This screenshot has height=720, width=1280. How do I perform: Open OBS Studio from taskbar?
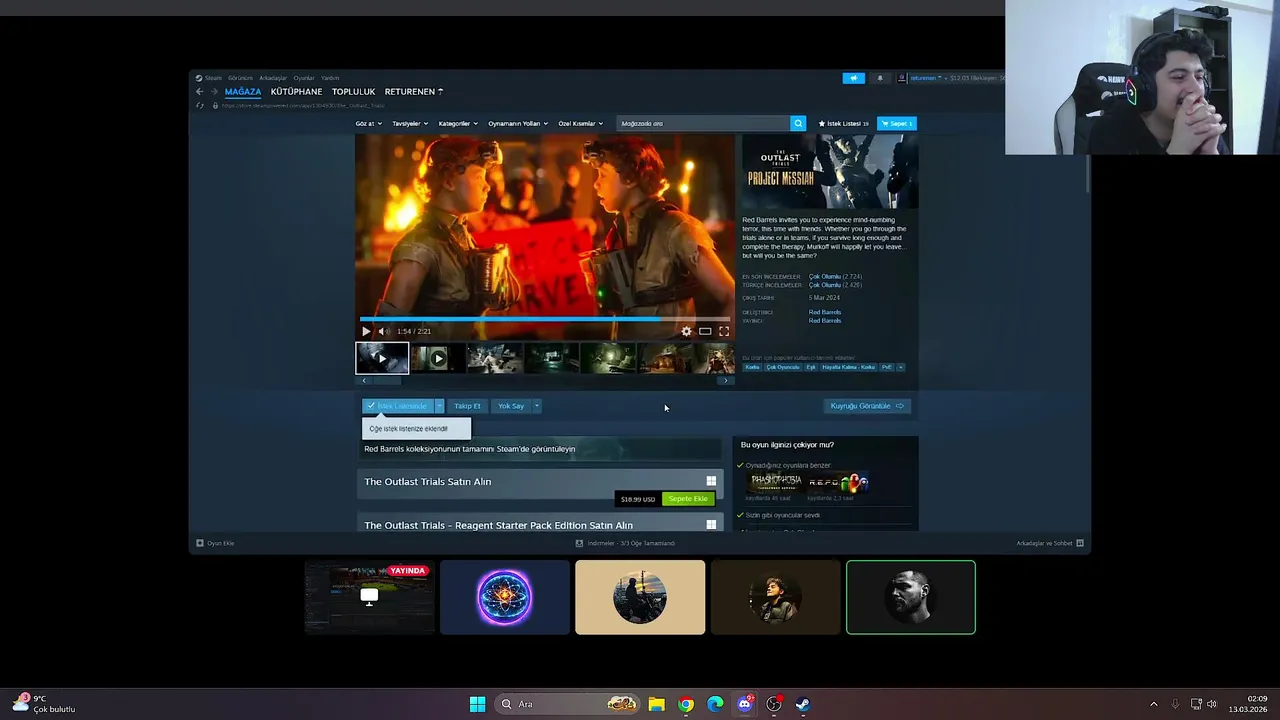point(774,704)
